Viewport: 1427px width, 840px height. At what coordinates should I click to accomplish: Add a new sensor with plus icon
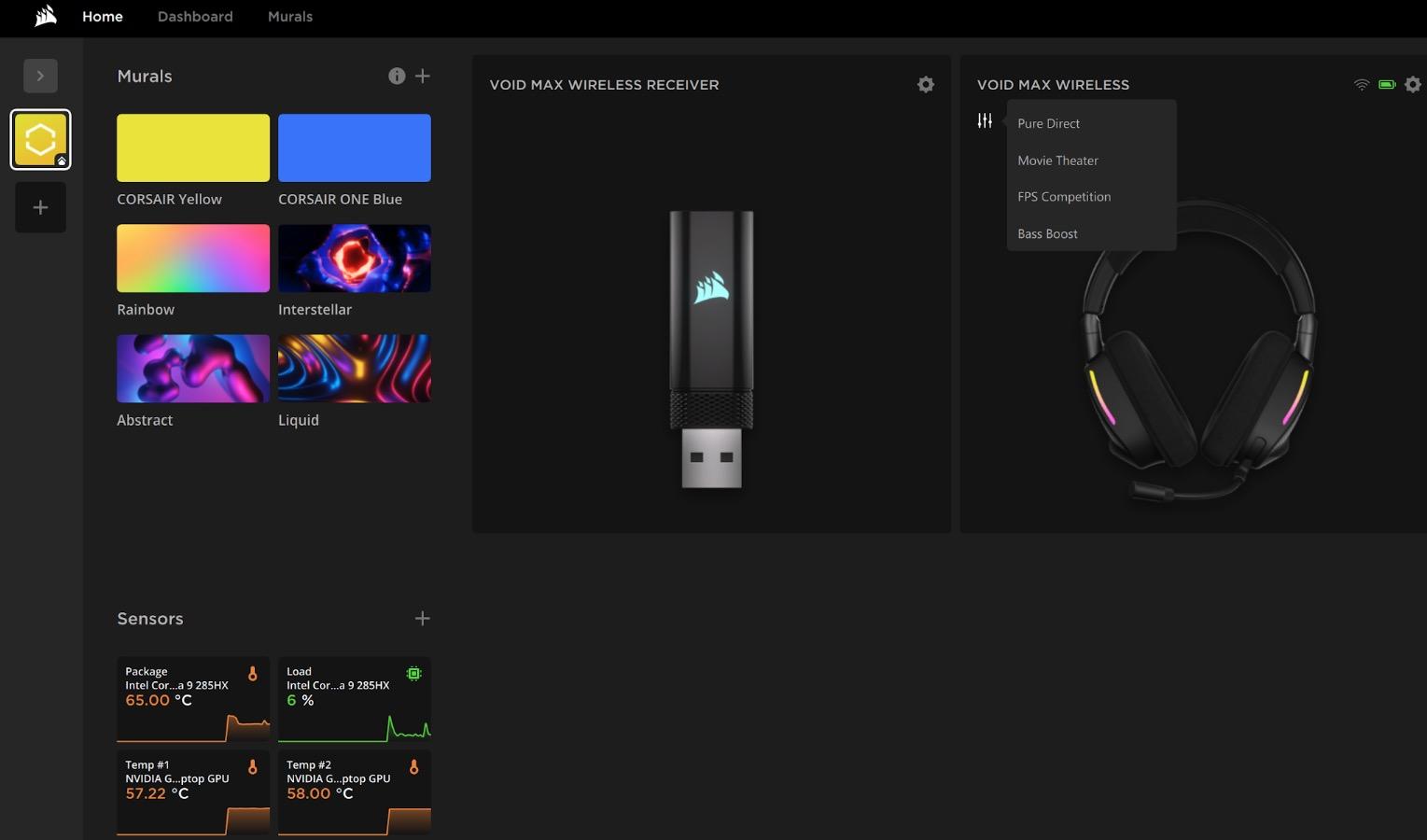tap(423, 619)
